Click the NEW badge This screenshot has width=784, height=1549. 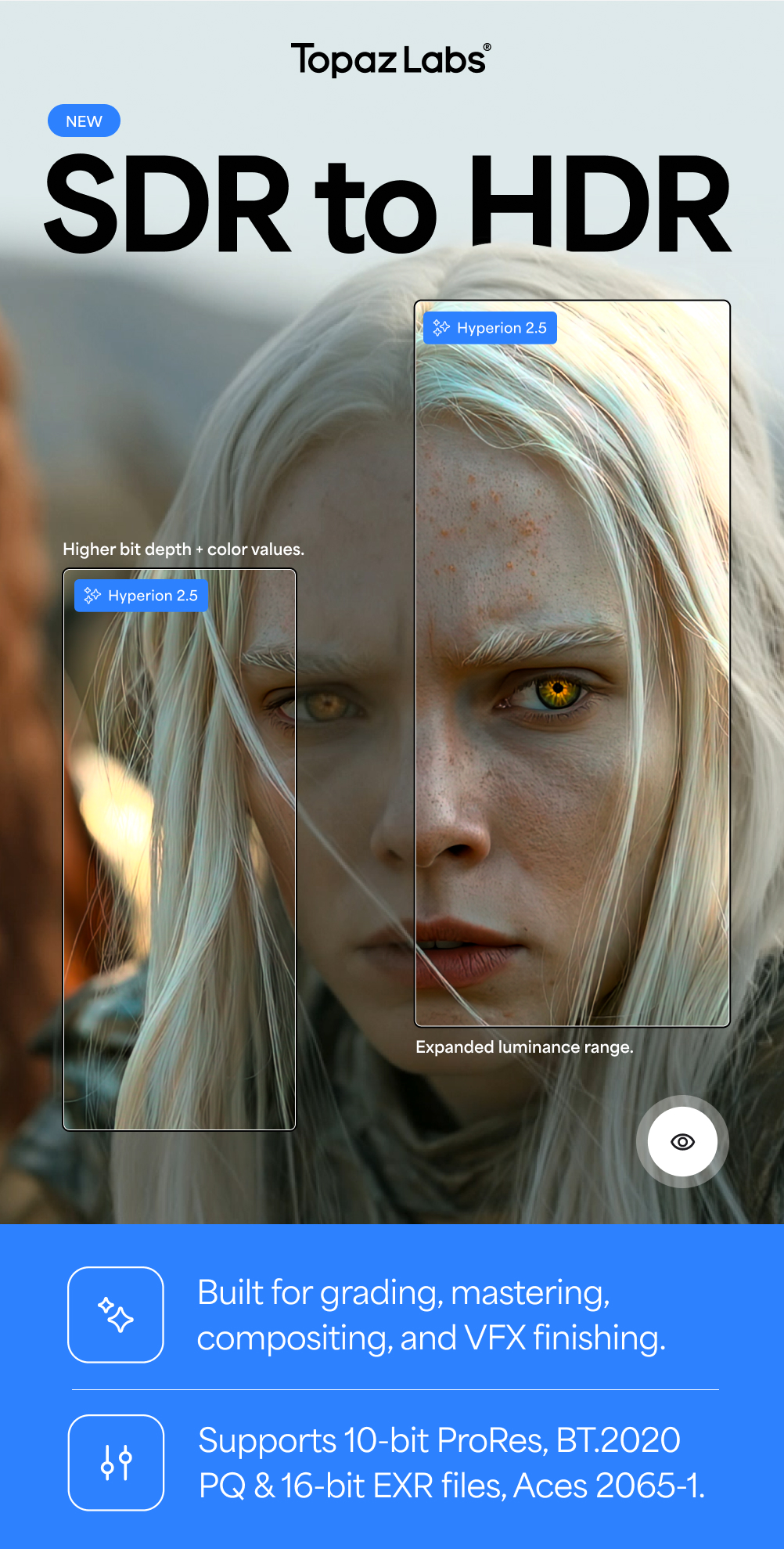pos(84,121)
